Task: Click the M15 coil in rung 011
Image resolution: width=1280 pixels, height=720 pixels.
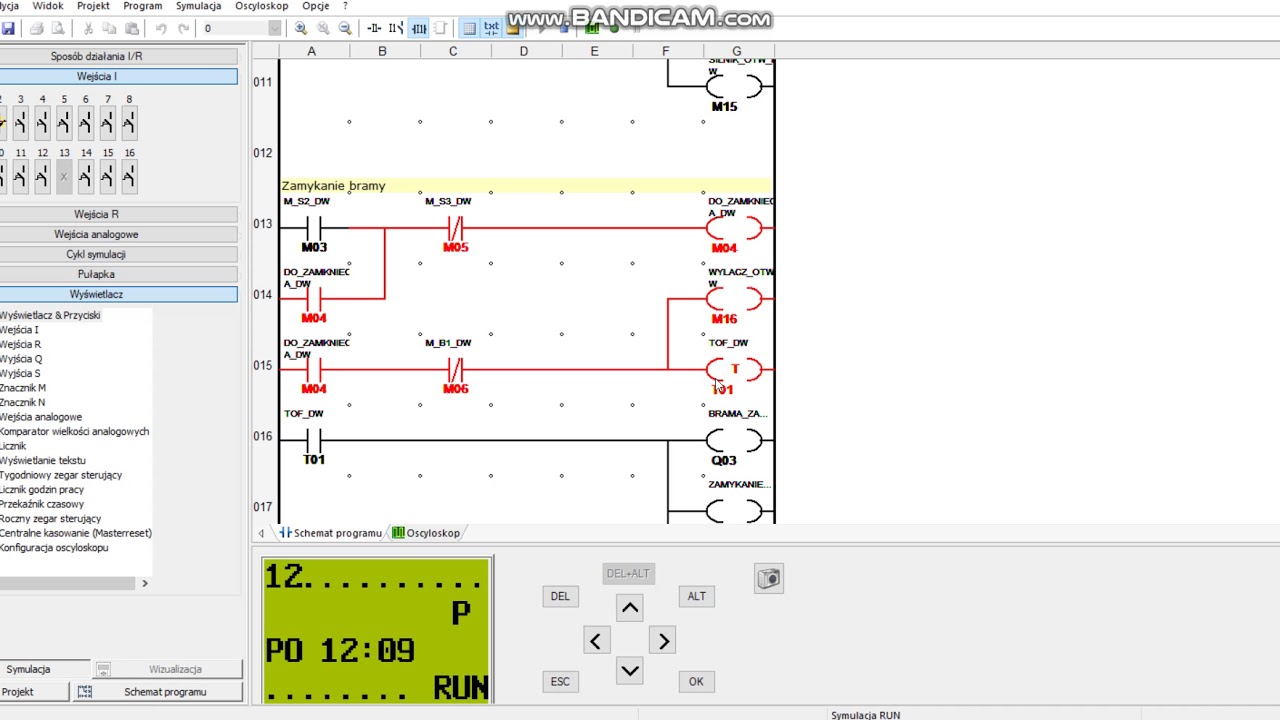Action: [x=735, y=89]
